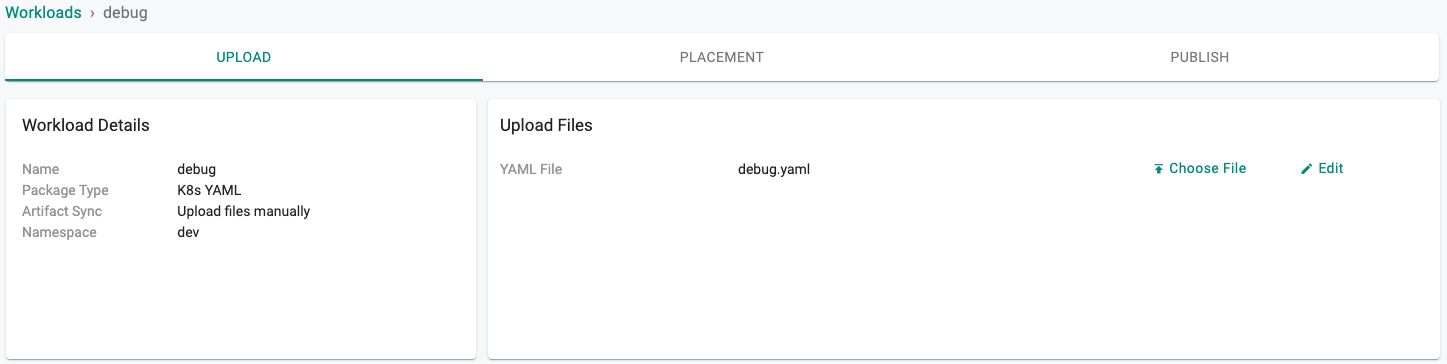Click the K8s YAML package type value
The image size is (1447, 364).
pos(209,190)
